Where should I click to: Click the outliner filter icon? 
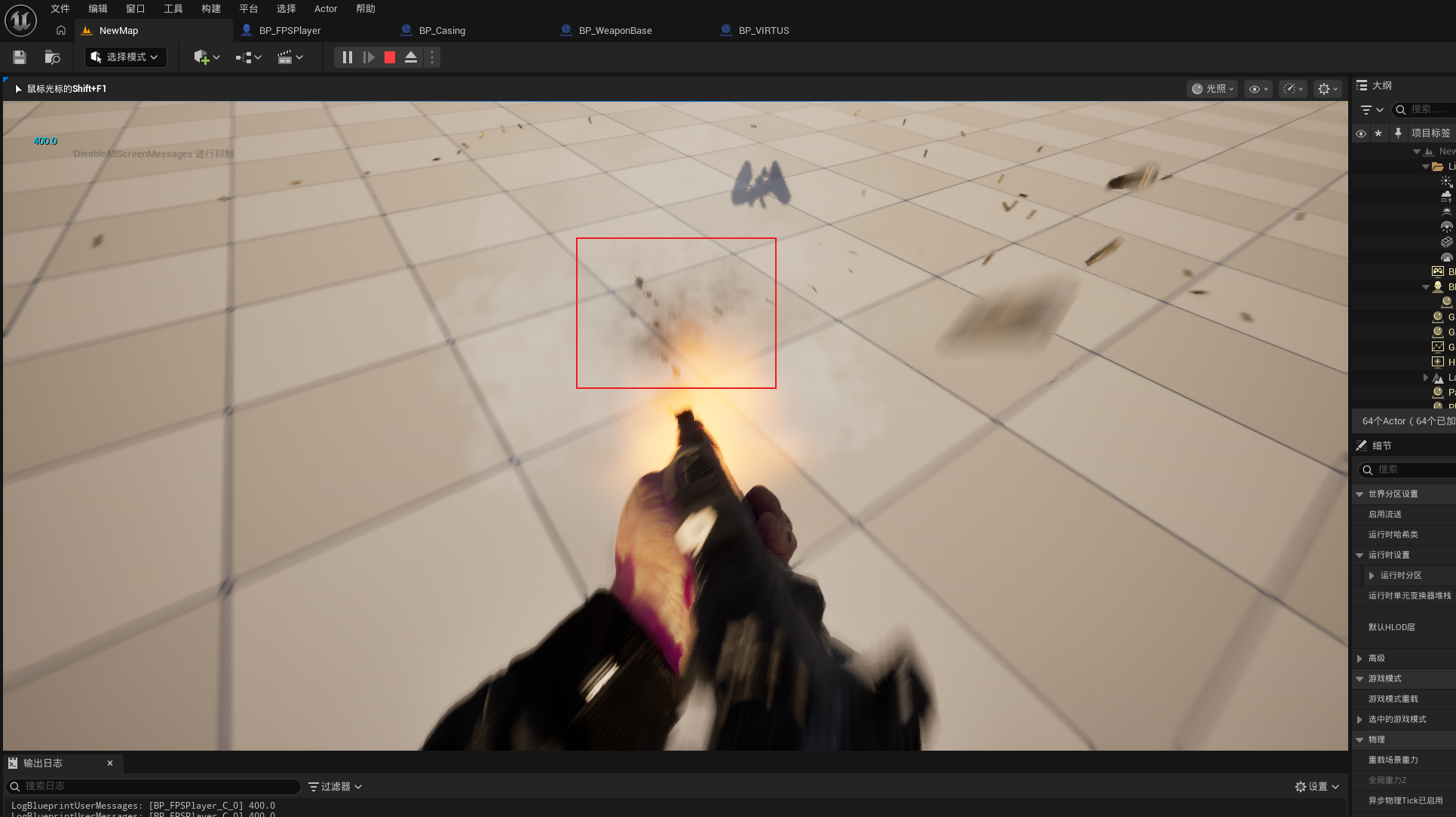pyautogui.click(x=1366, y=110)
